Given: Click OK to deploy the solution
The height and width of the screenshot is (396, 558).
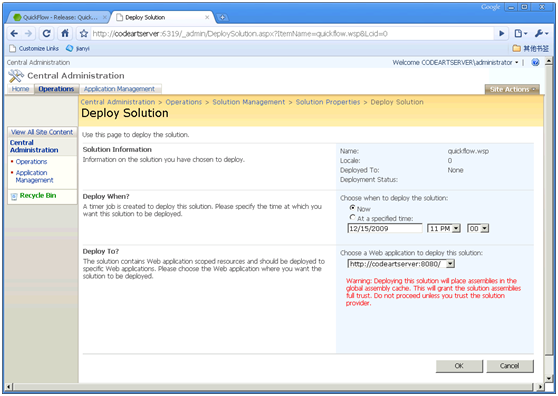Looking at the screenshot, I should coord(459,366).
